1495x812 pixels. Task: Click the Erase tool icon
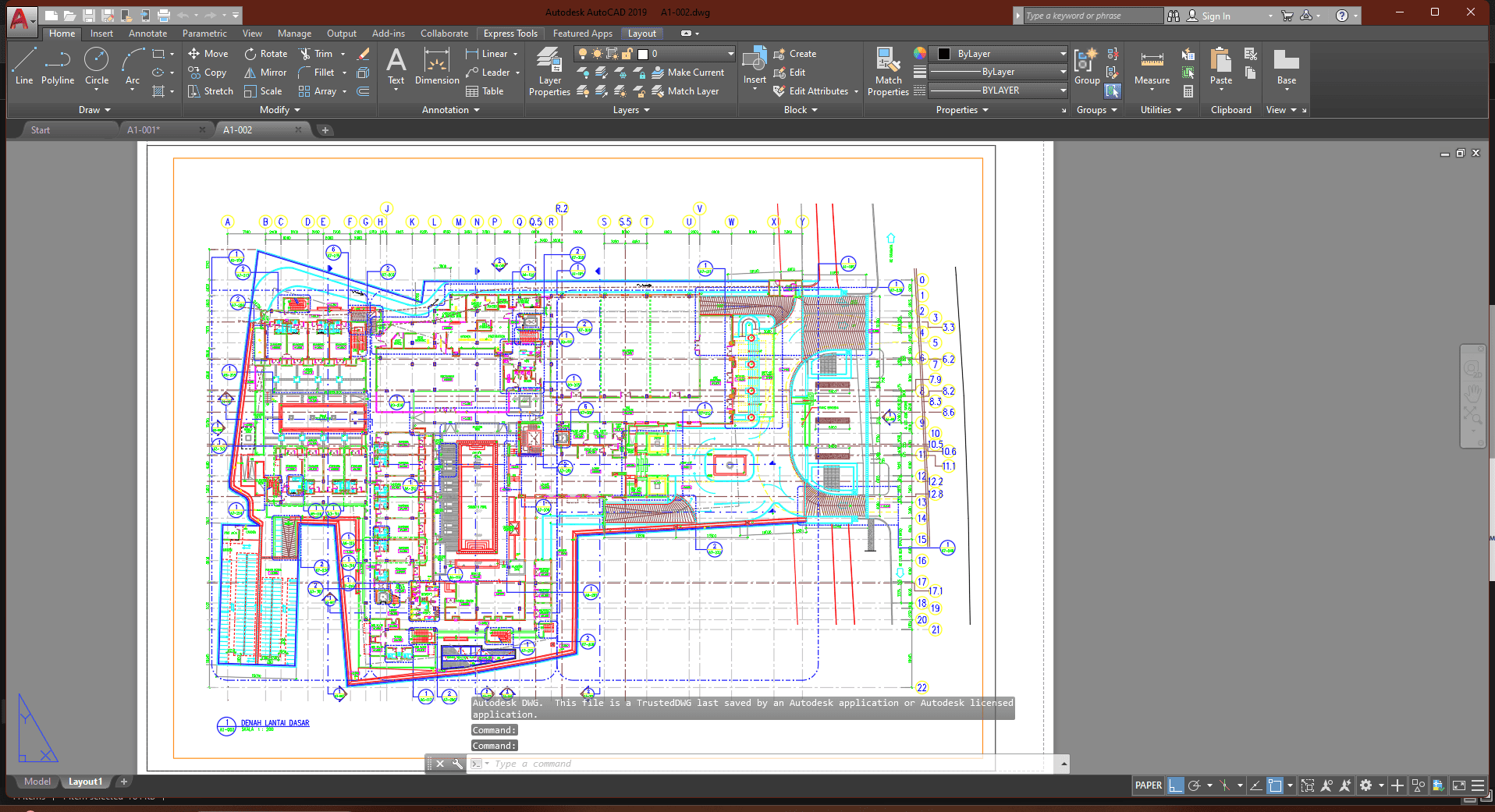coord(363,54)
